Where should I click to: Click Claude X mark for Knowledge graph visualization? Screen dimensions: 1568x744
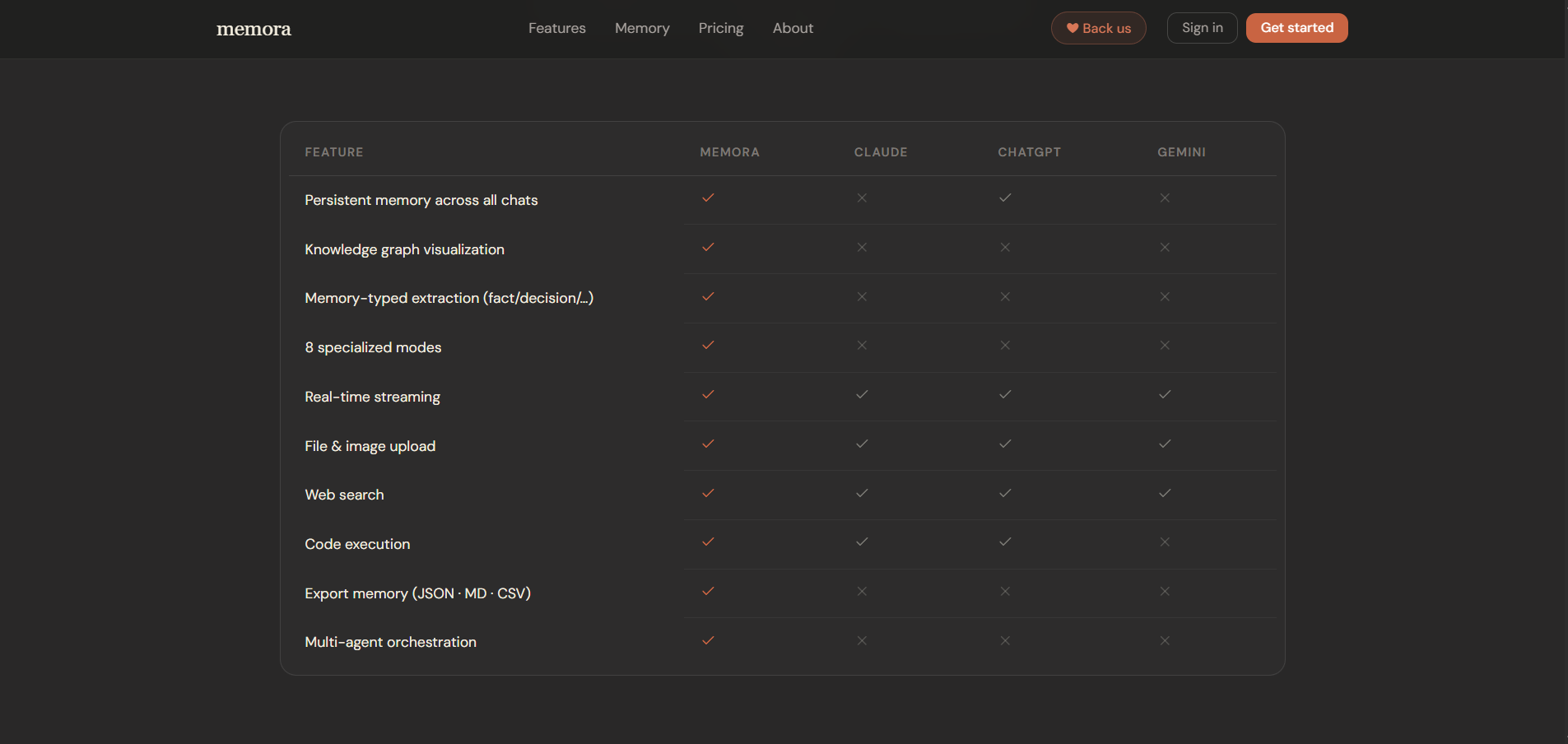[862, 248]
